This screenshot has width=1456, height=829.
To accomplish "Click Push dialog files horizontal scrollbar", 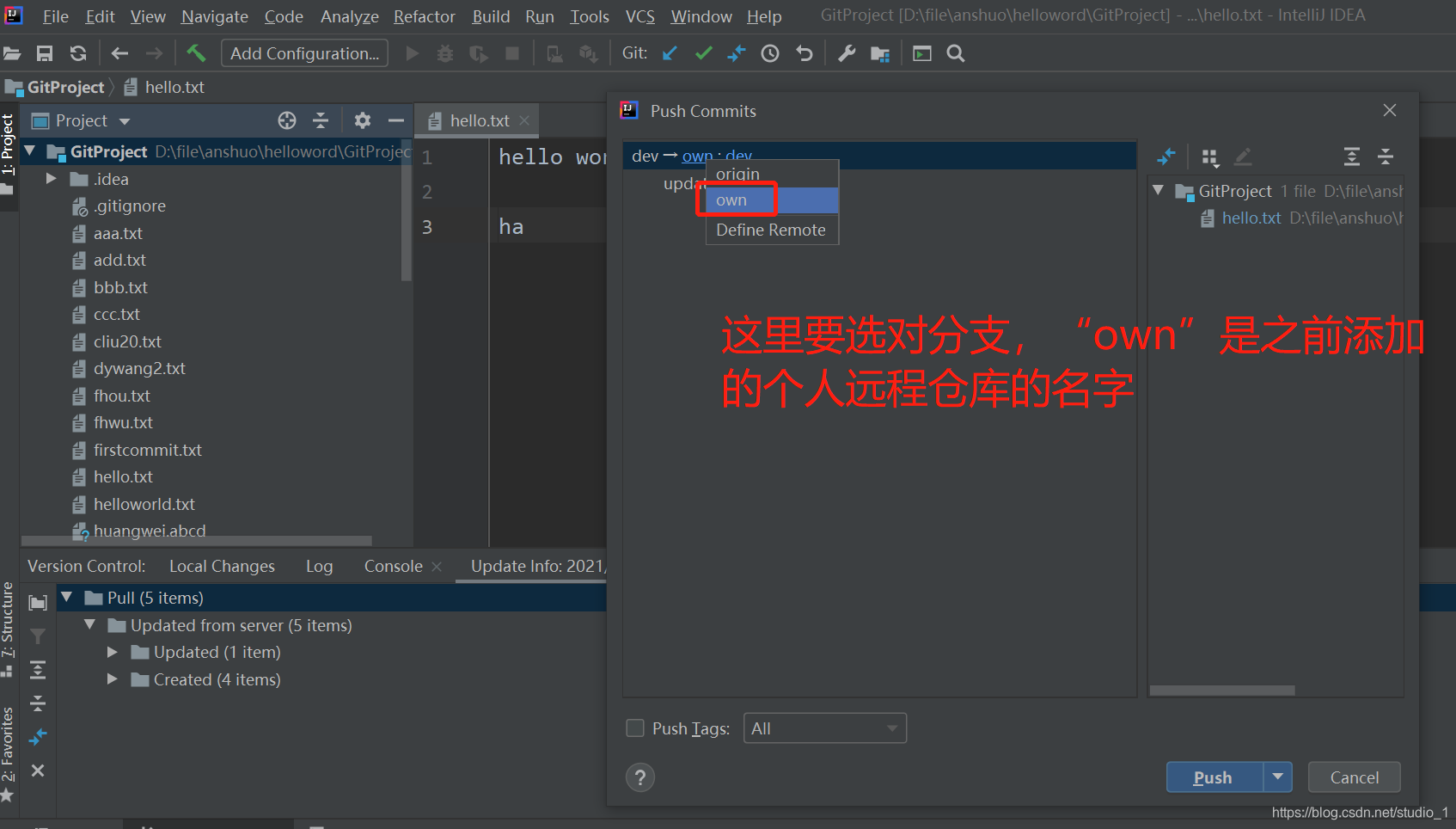I will (1222, 691).
